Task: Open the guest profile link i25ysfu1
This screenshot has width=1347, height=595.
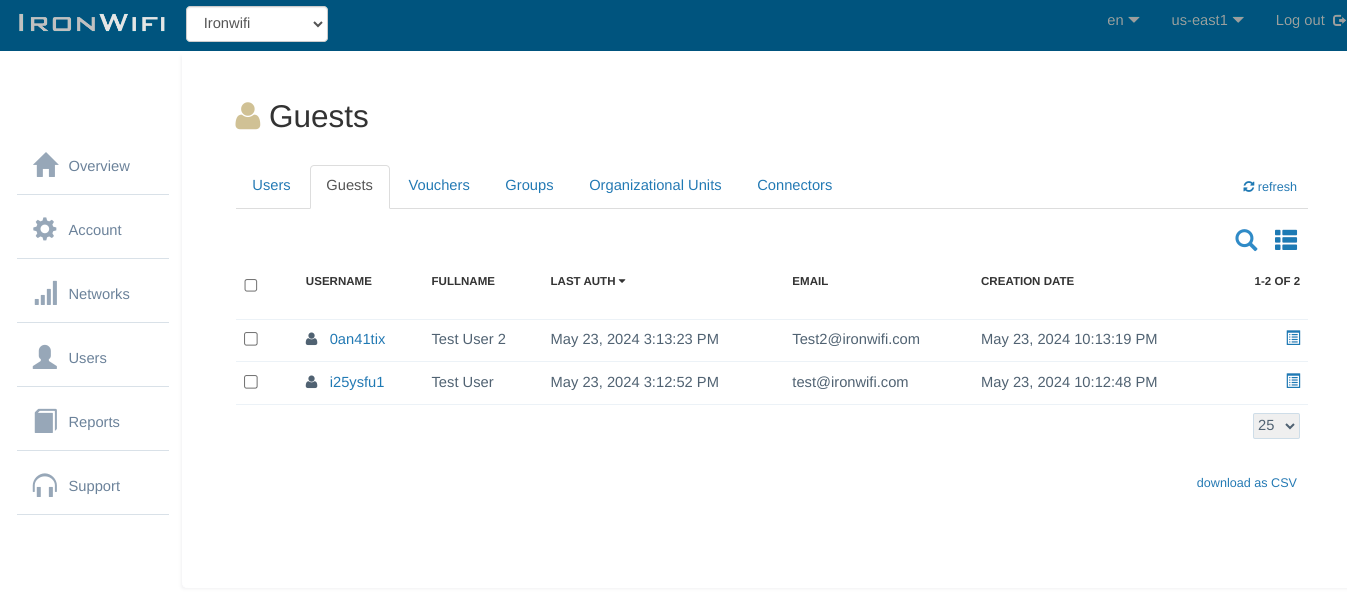Action: (x=357, y=381)
